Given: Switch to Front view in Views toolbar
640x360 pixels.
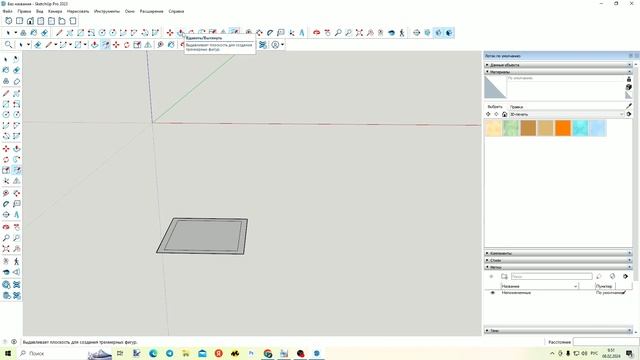Looking at the screenshot, I should pyautogui.click(x=30, y=21).
